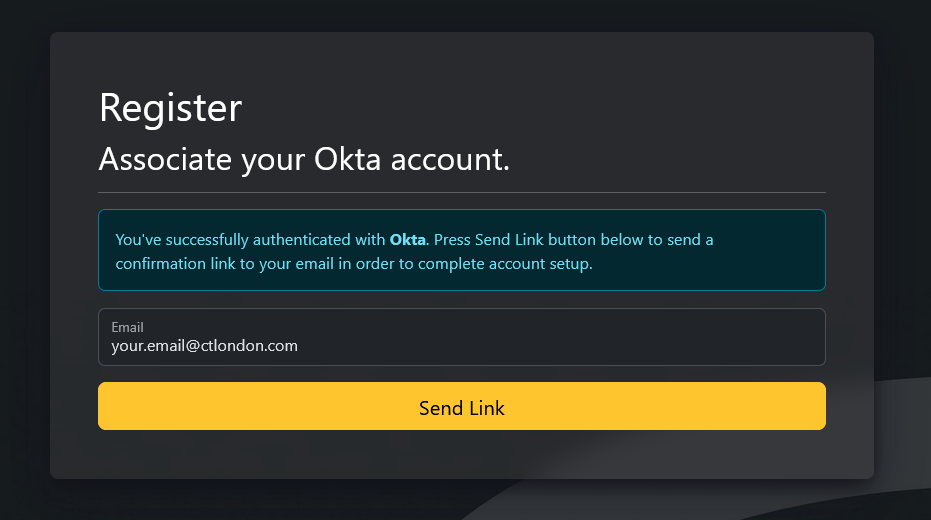The height and width of the screenshot is (520, 931).
Task: Click the horizontal divider under the subheading
Action: click(461, 192)
